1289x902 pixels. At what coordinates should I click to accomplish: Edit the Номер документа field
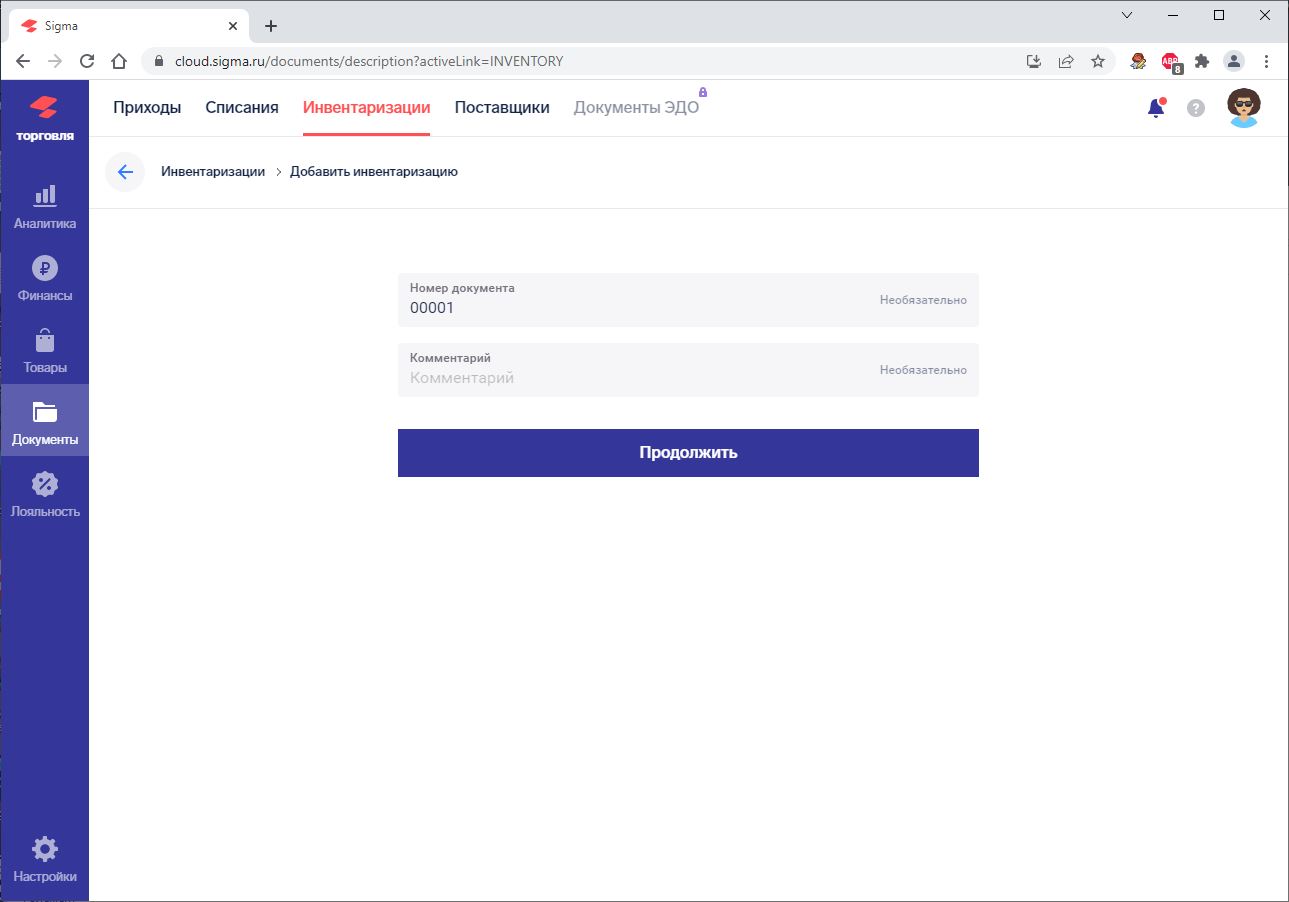click(x=600, y=307)
